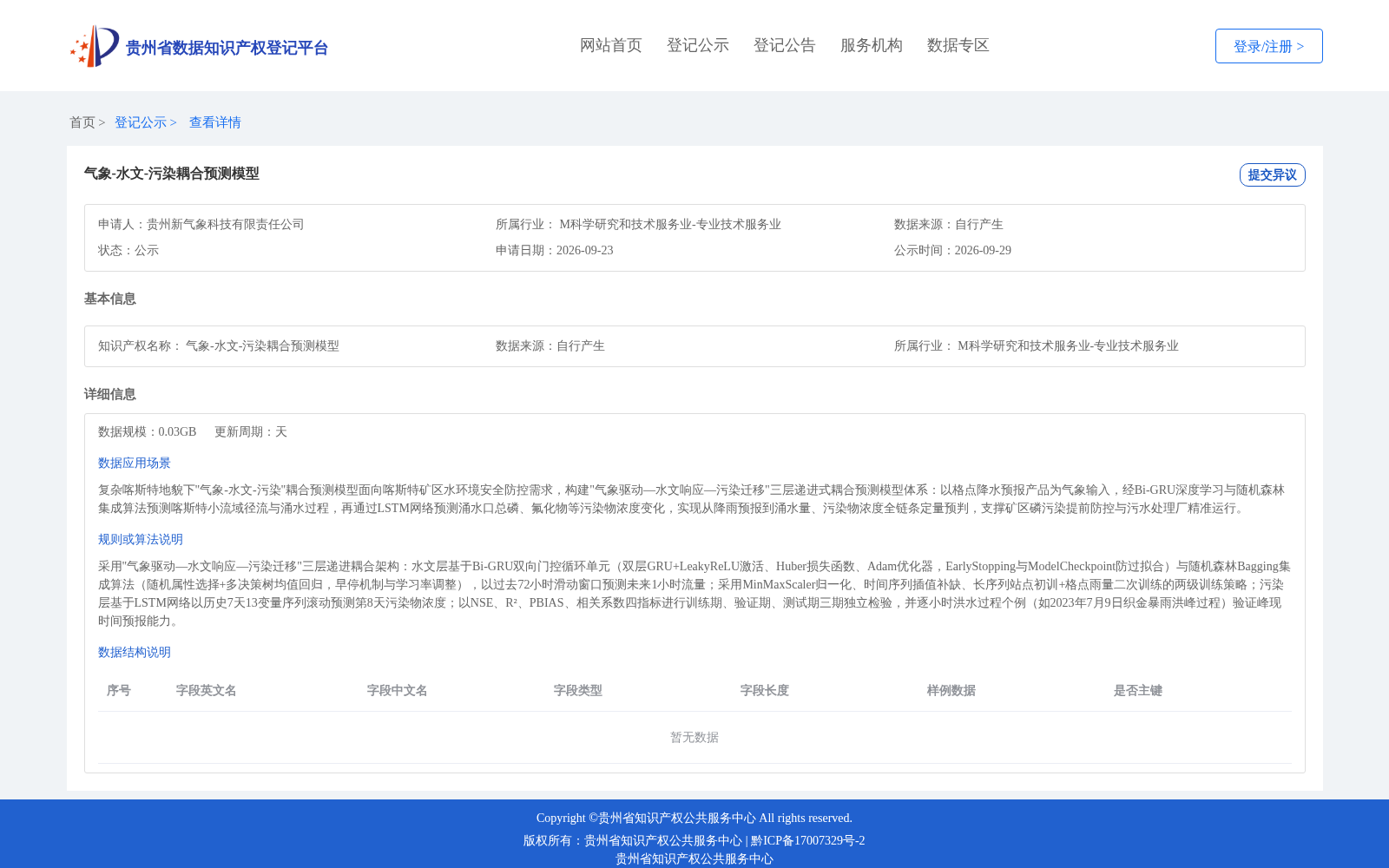Click the 提交异议 button
The height and width of the screenshot is (868, 1389).
tap(1273, 174)
